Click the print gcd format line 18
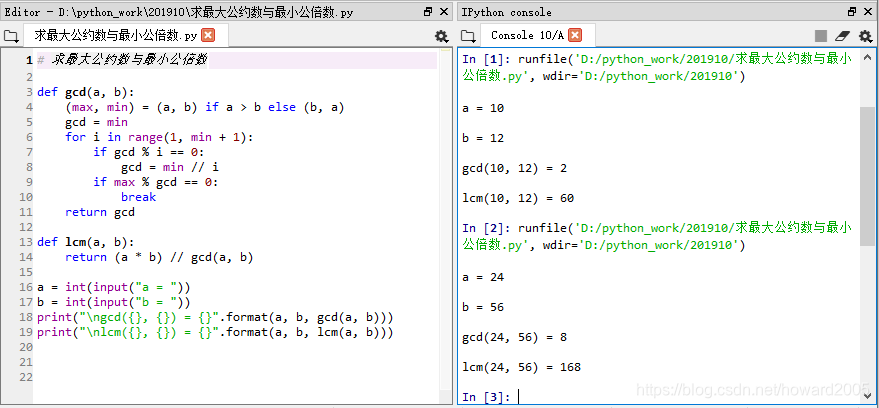This screenshot has width=879, height=408. [215, 318]
